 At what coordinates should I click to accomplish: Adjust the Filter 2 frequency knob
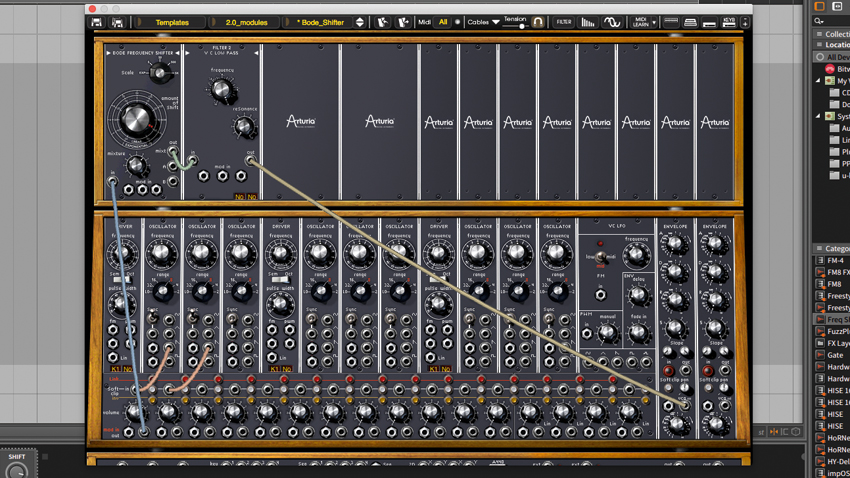[221, 89]
